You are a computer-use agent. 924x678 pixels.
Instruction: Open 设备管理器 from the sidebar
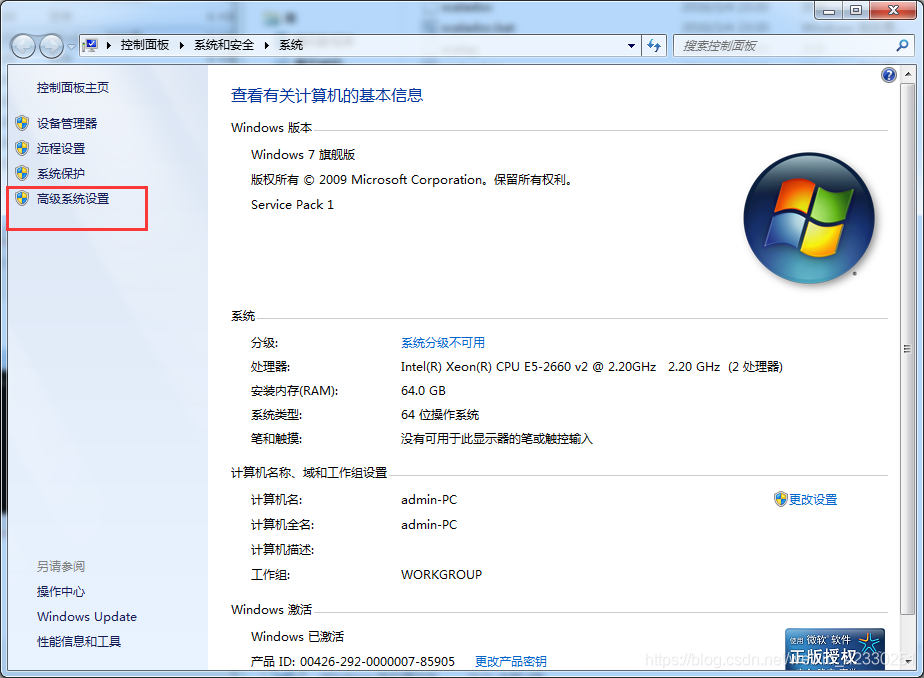[67, 124]
